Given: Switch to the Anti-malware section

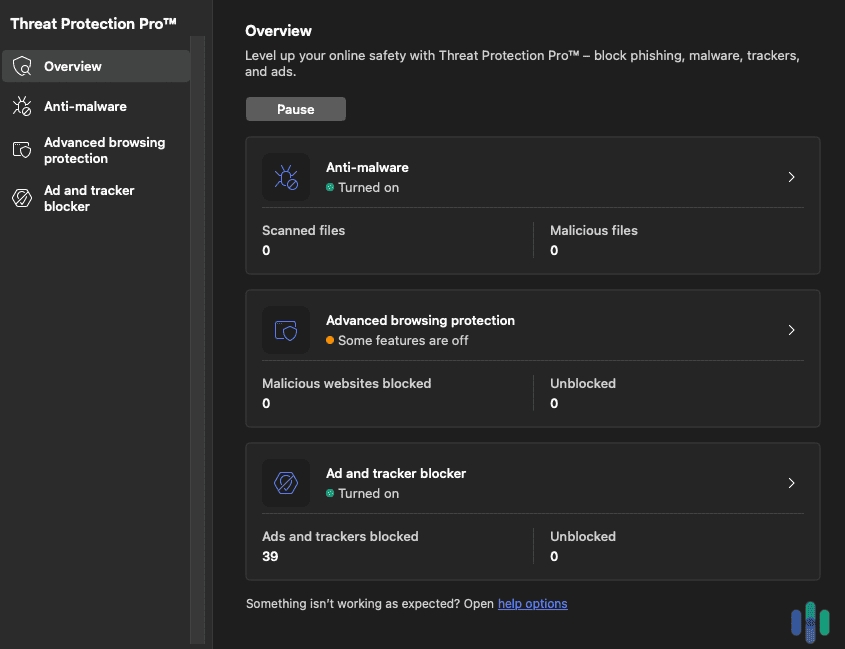Looking at the screenshot, I should pos(84,106).
